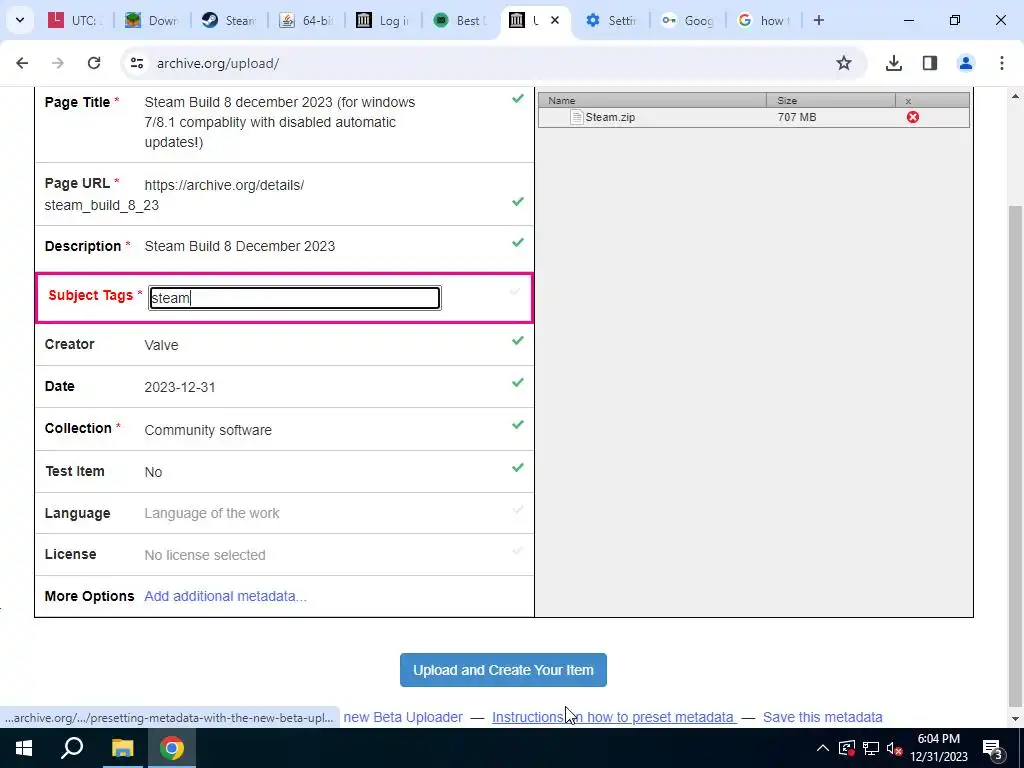
Task: Go back with the browser back arrow
Action: [22, 63]
